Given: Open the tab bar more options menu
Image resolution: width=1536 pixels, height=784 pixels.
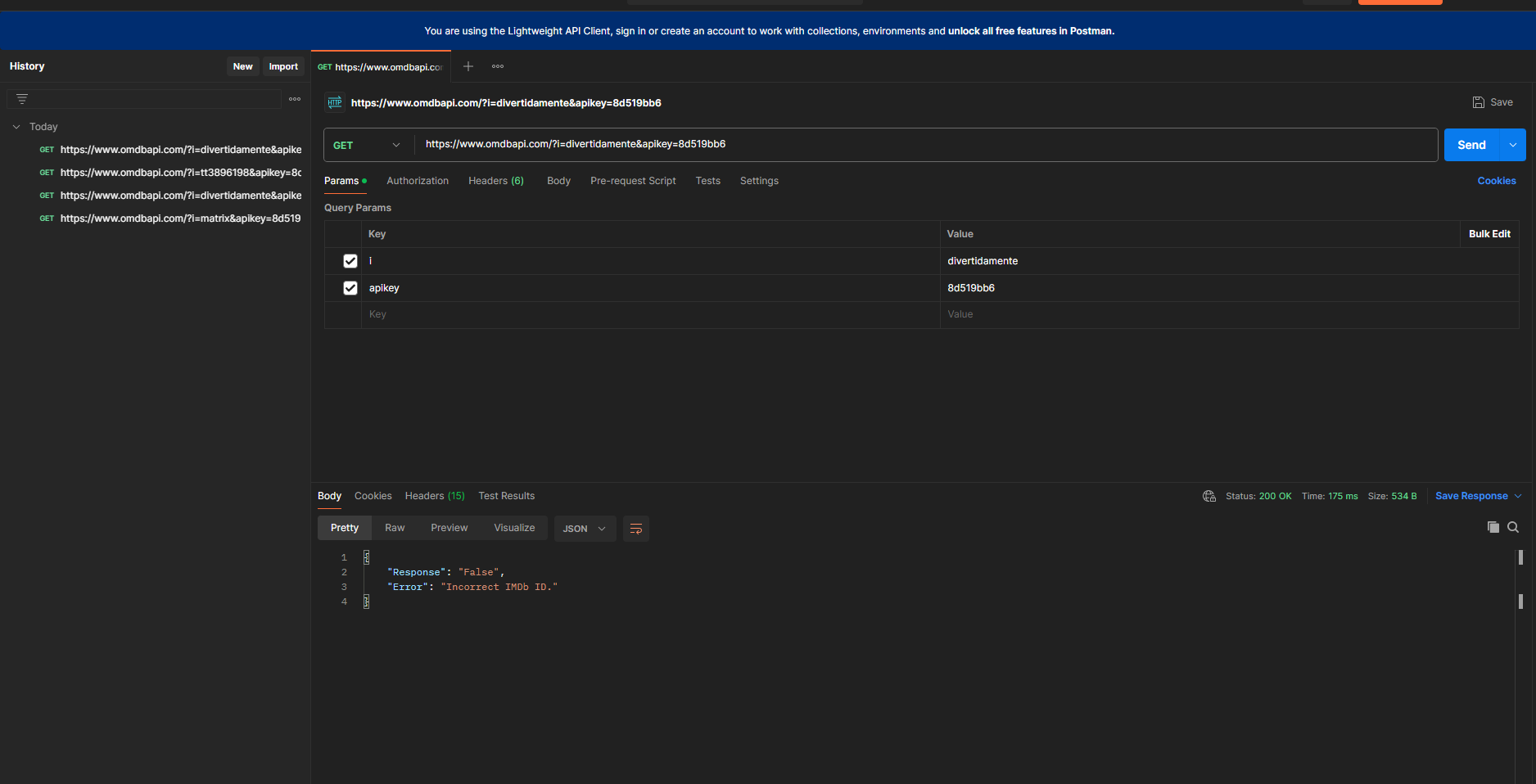Looking at the screenshot, I should (x=498, y=66).
